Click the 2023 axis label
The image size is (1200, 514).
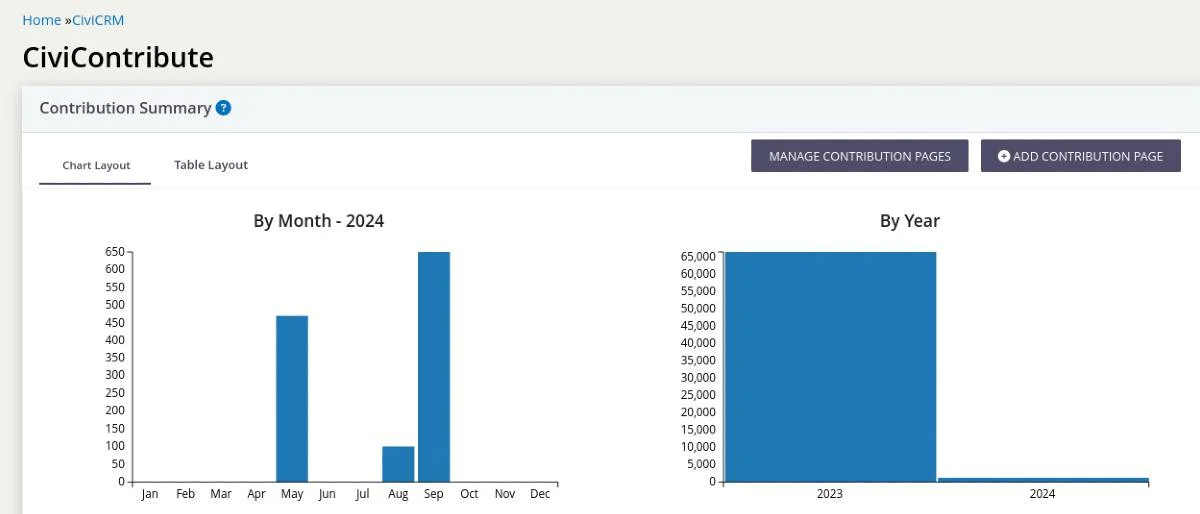click(830, 494)
